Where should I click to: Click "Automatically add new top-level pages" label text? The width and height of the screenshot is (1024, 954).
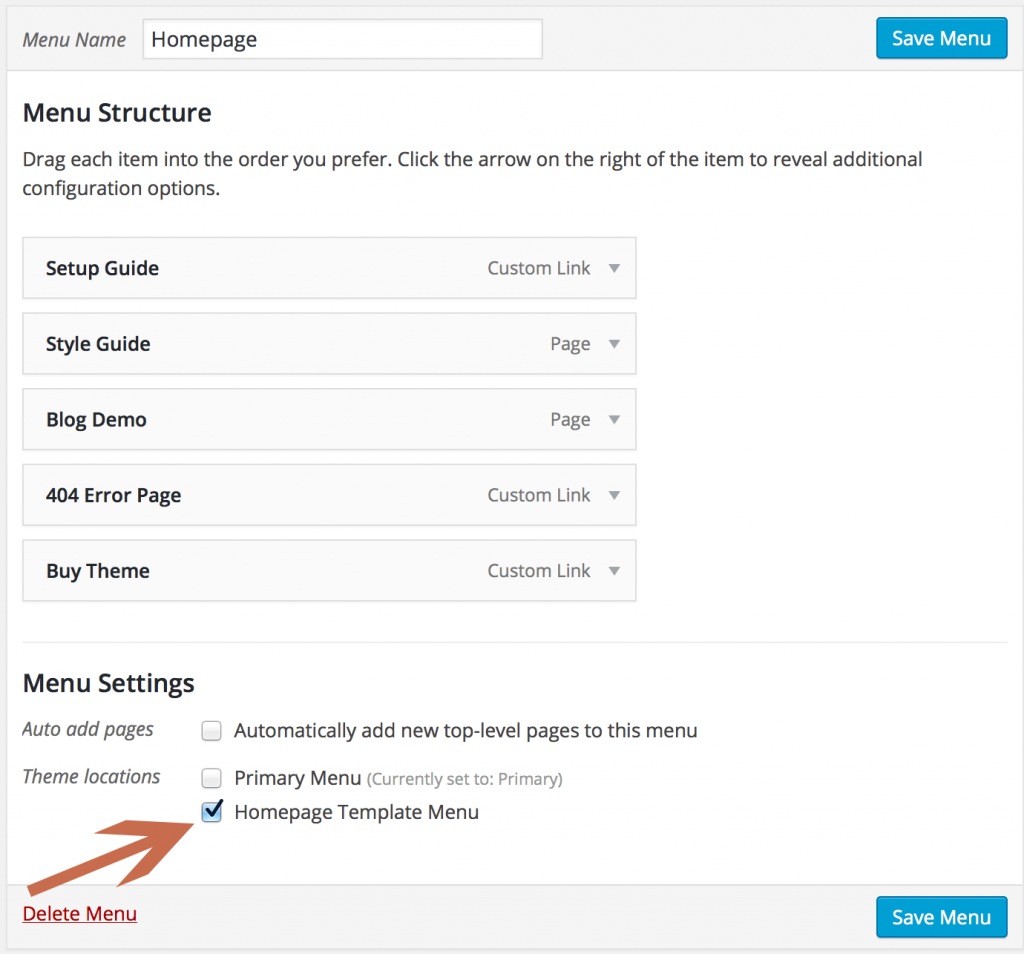coord(465,731)
